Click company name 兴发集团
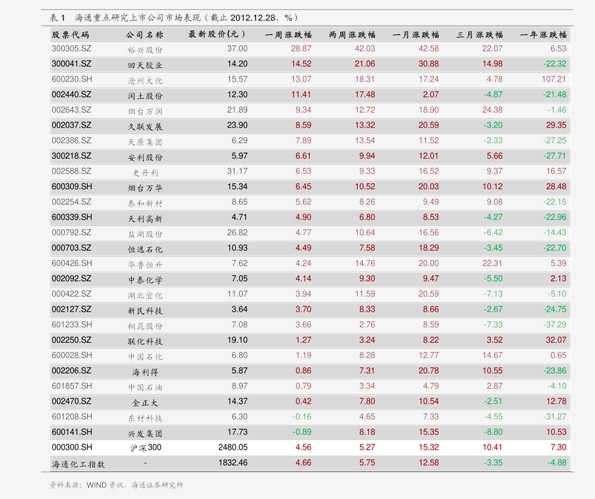Screen dimensions: 595x499 click(x=145, y=433)
